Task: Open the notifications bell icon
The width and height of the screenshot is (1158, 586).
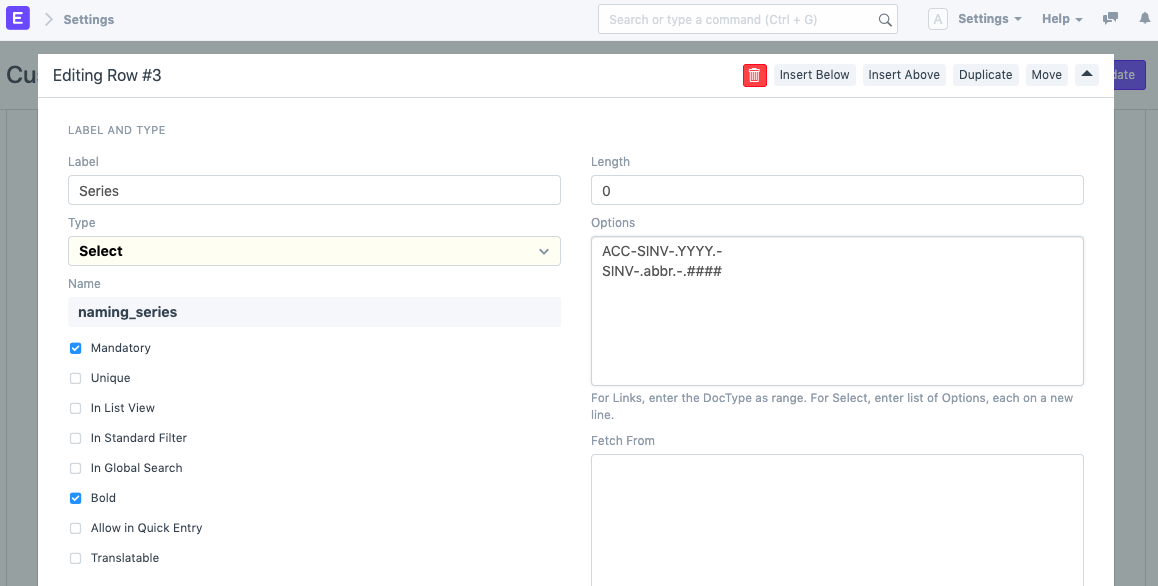Action: (1144, 19)
